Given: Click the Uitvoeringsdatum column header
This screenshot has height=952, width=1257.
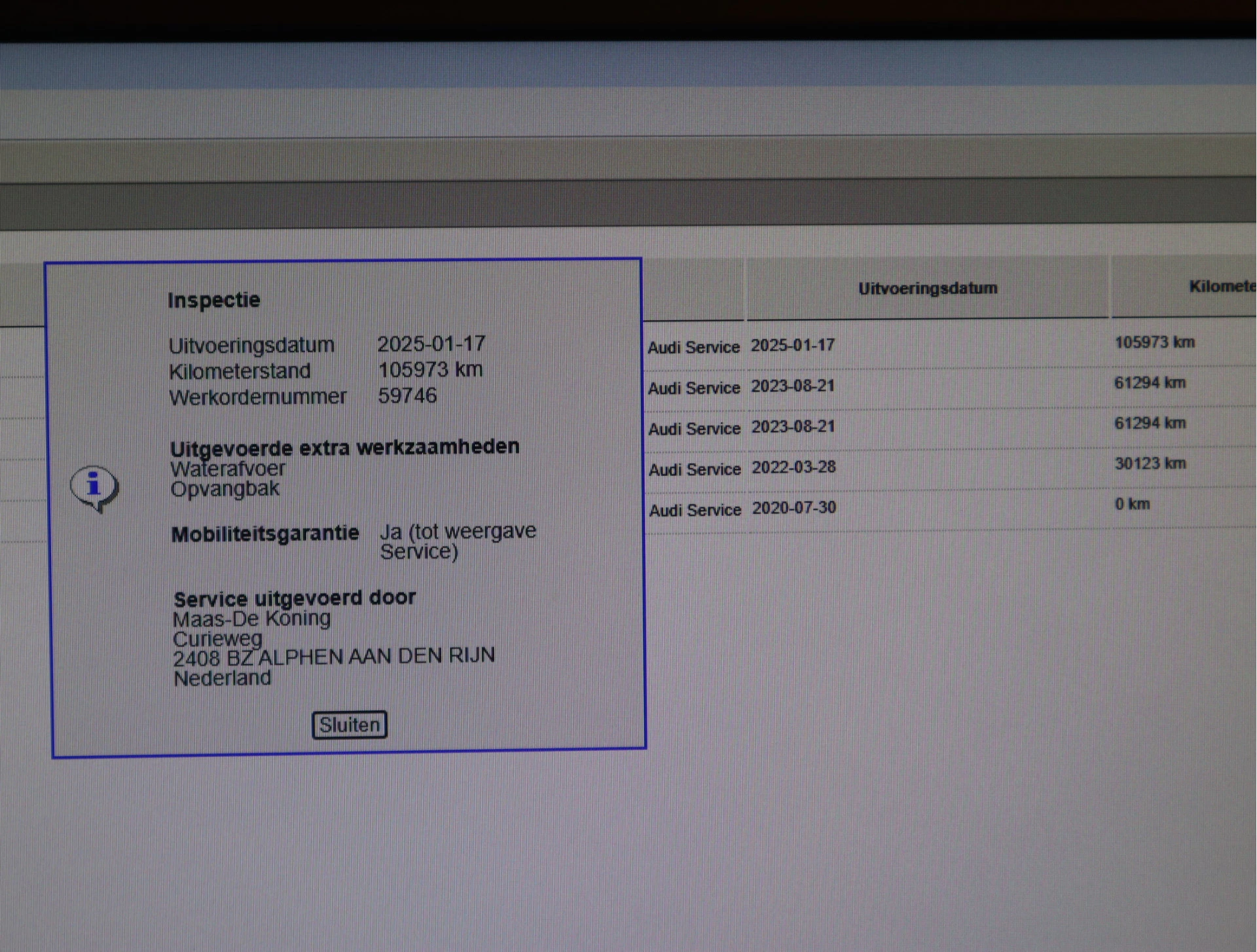Looking at the screenshot, I should pyautogui.click(x=927, y=288).
